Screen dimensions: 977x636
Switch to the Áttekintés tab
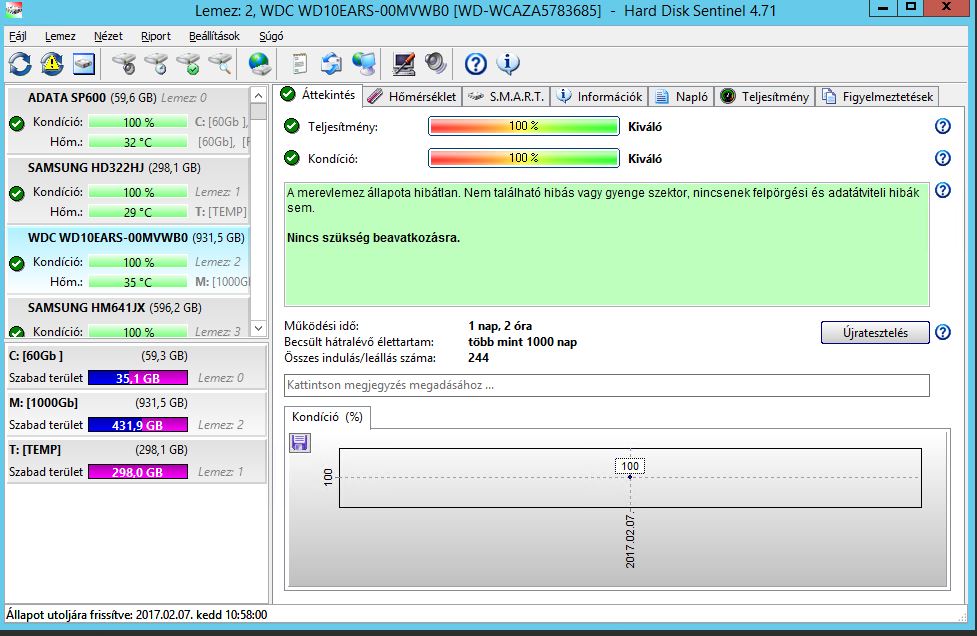(x=318, y=95)
